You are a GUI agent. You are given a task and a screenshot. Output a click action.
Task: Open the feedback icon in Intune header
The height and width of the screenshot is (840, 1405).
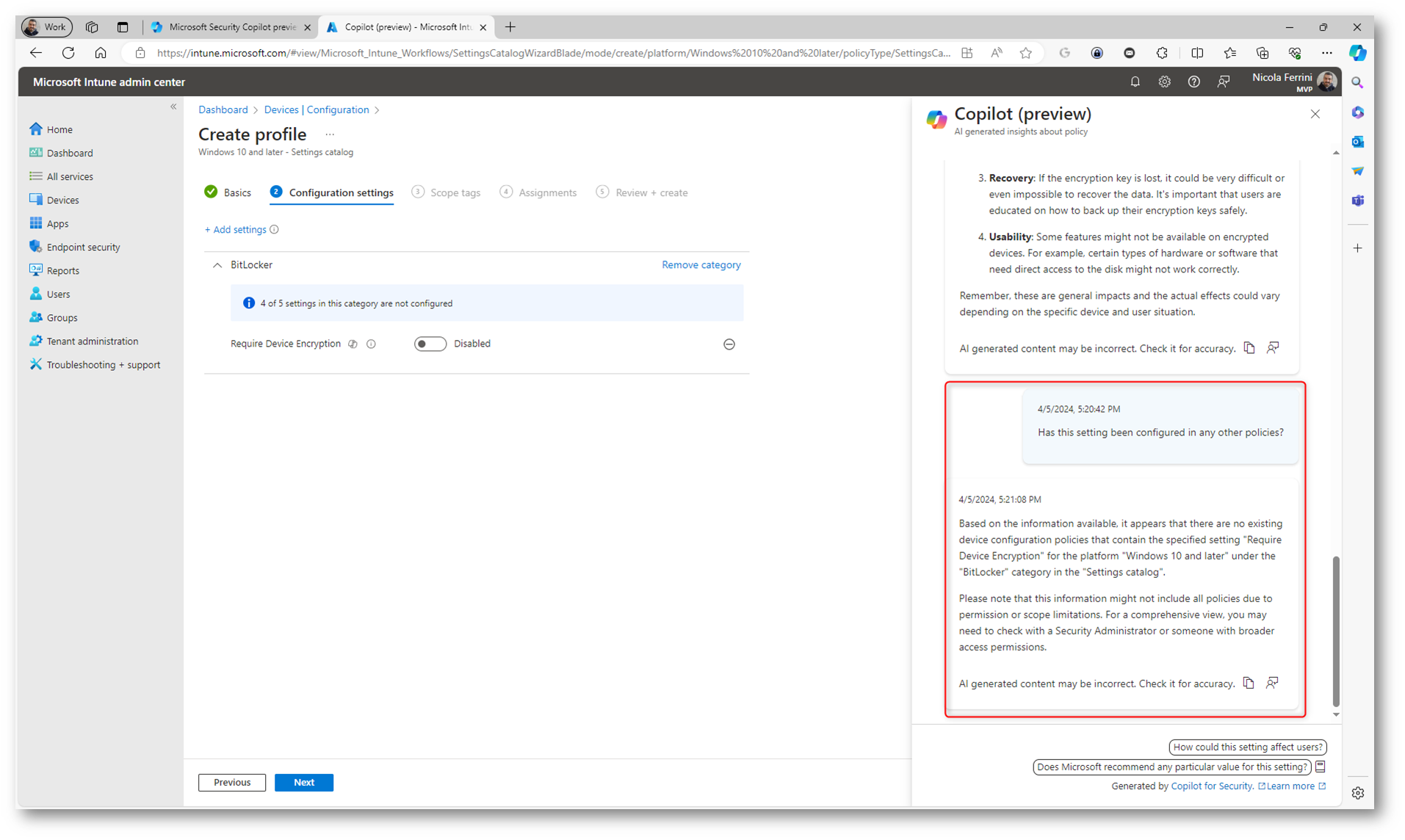(1223, 82)
